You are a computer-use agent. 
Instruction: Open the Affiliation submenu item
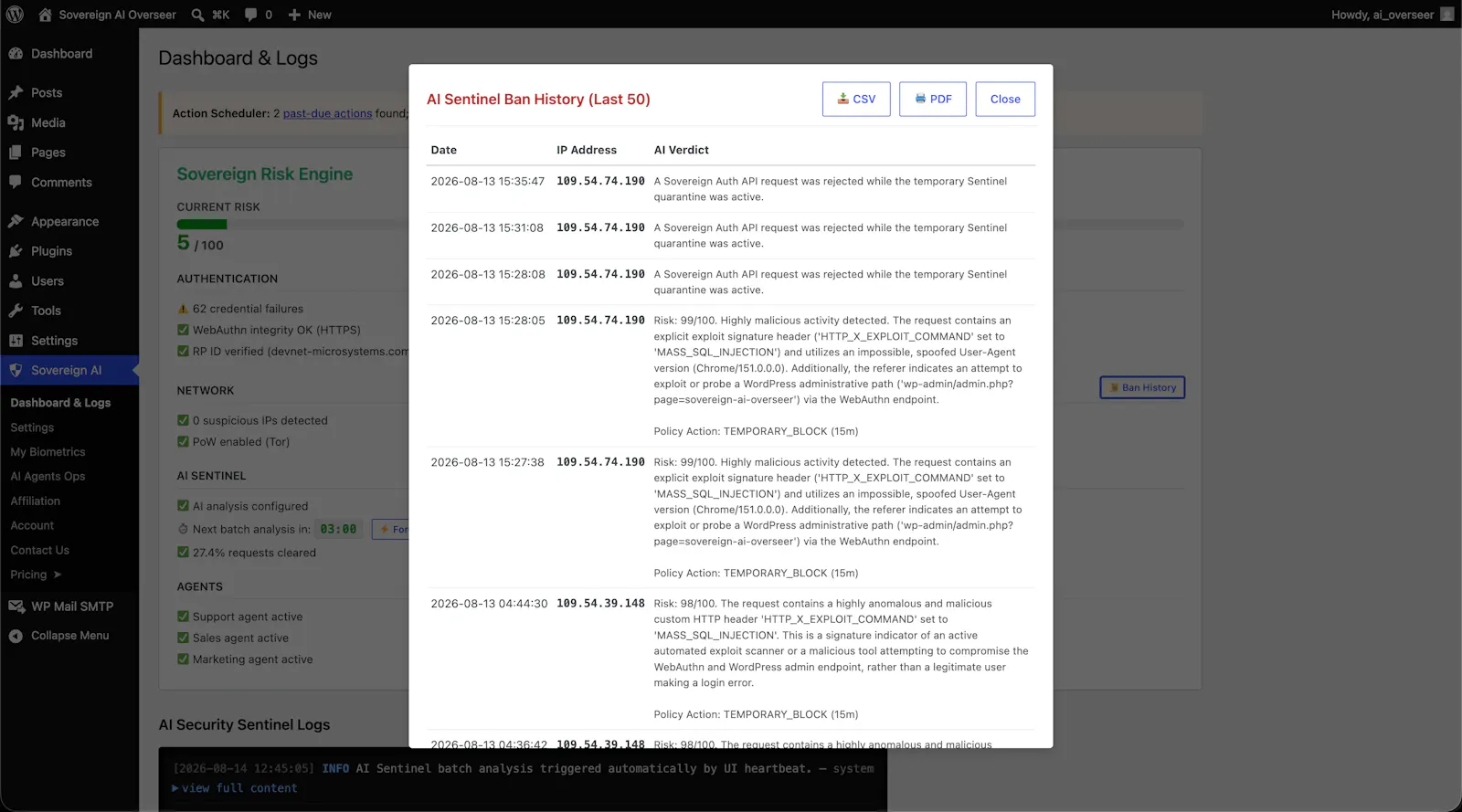[36, 501]
